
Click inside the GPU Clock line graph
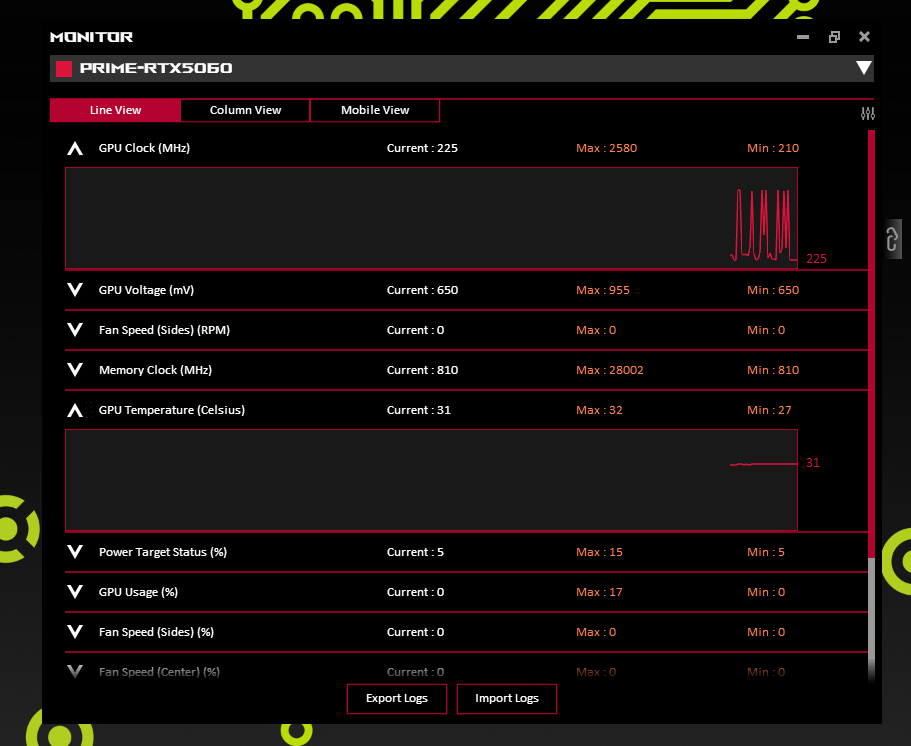coord(431,218)
